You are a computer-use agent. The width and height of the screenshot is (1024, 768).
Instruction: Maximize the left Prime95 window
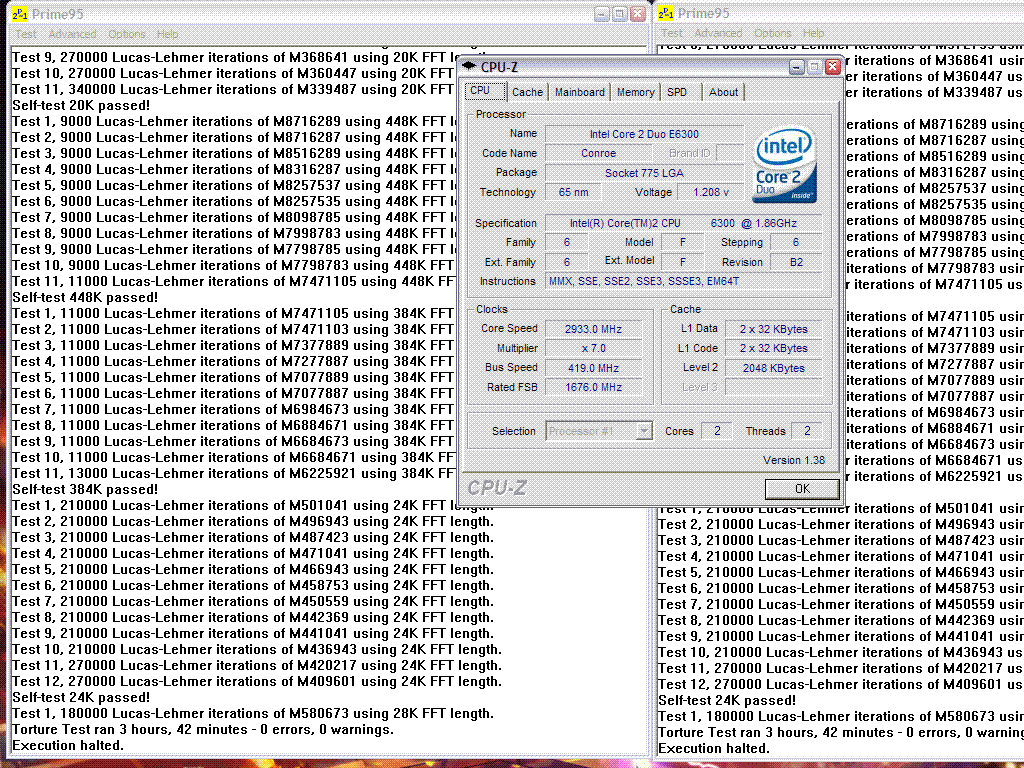(620, 14)
